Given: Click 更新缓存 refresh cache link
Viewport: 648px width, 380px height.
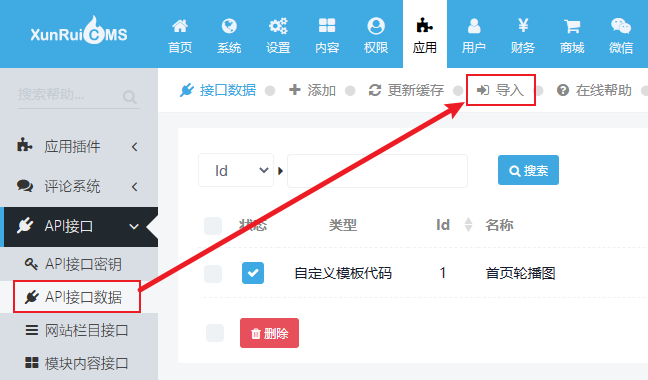Looking at the screenshot, I should pyautogui.click(x=406, y=90).
